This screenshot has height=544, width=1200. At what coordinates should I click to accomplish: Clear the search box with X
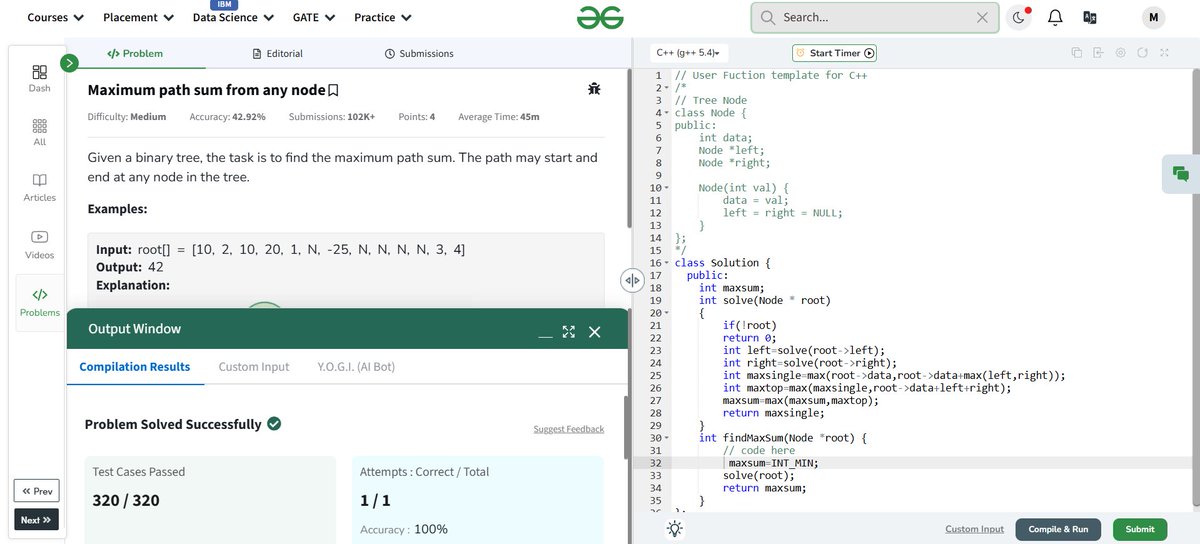(982, 17)
